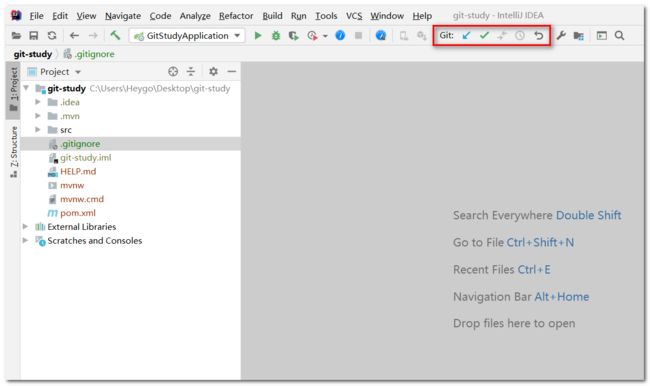Open the VCS menu
This screenshot has height=386, width=650.
[x=354, y=16]
